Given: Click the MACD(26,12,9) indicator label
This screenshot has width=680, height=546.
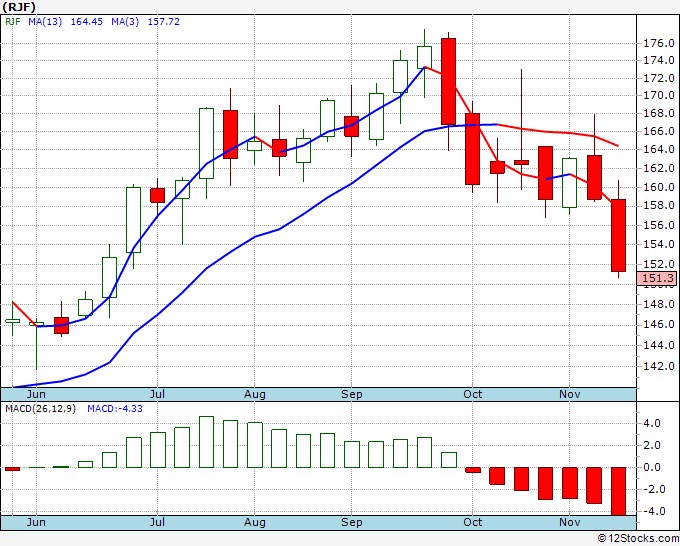Looking at the screenshot, I should pos(40,409).
